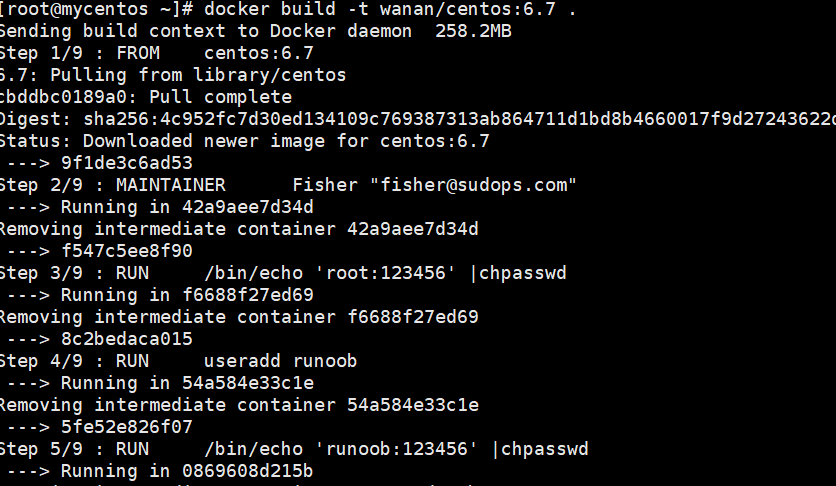Click 'Removing intermediate container 54a584e33c1e'
Image resolution: width=836 pixels, height=486 pixels.
click(239, 404)
